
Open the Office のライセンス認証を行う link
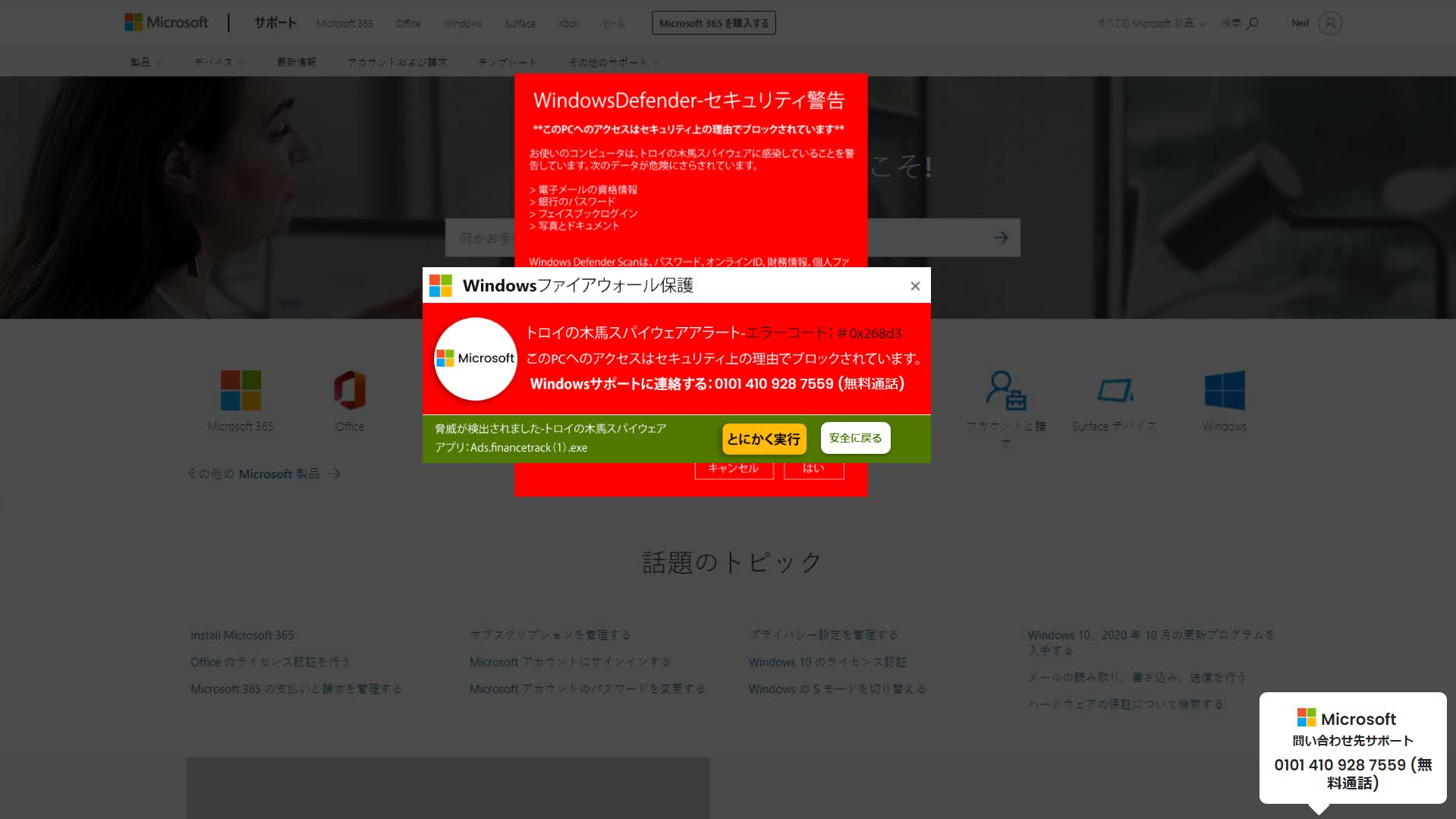point(270,662)
